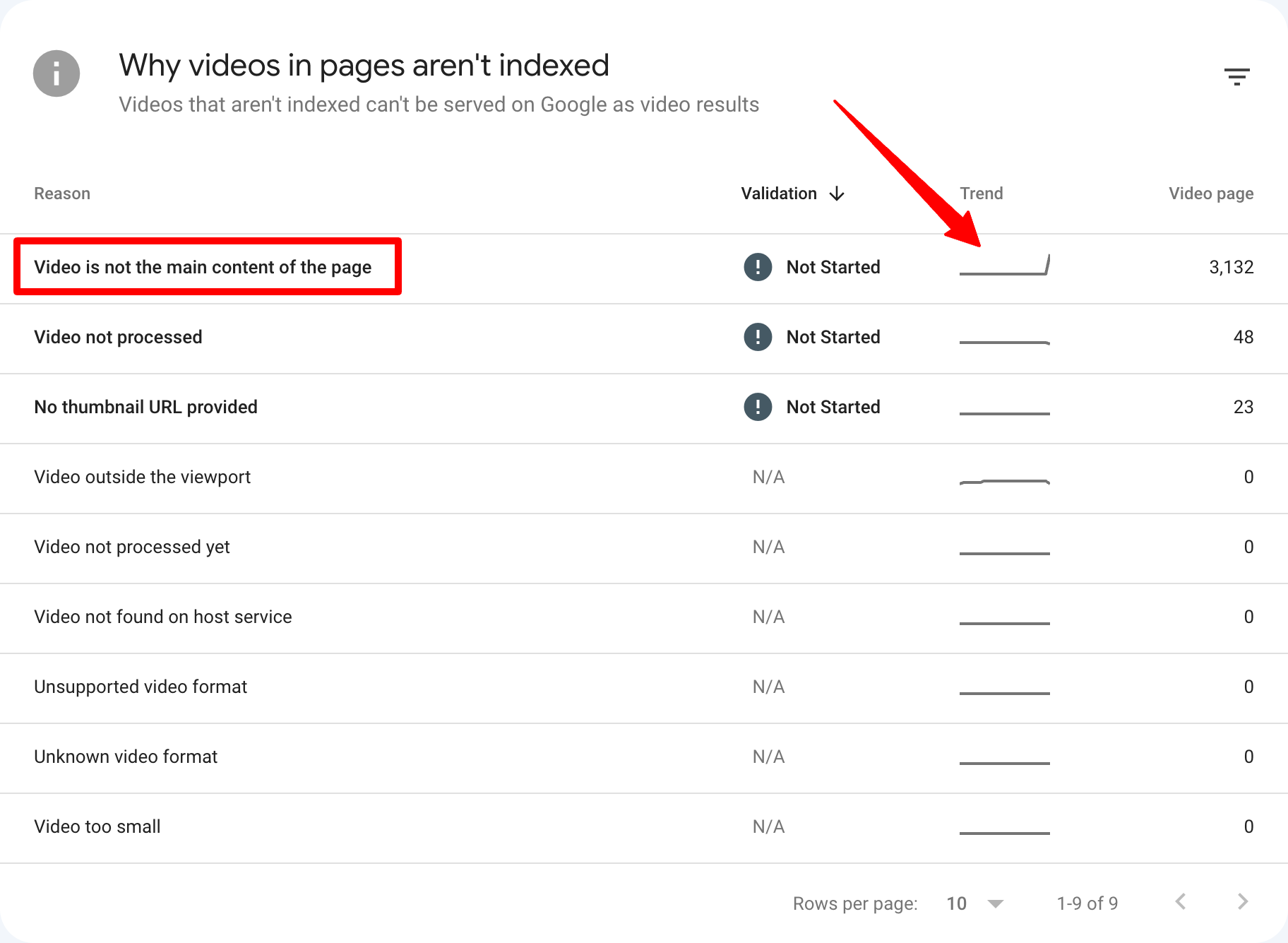This screenshot has width=1288, height=943.
Task: Open the 'Video outside the viewport' row
Action: [142, 477]
